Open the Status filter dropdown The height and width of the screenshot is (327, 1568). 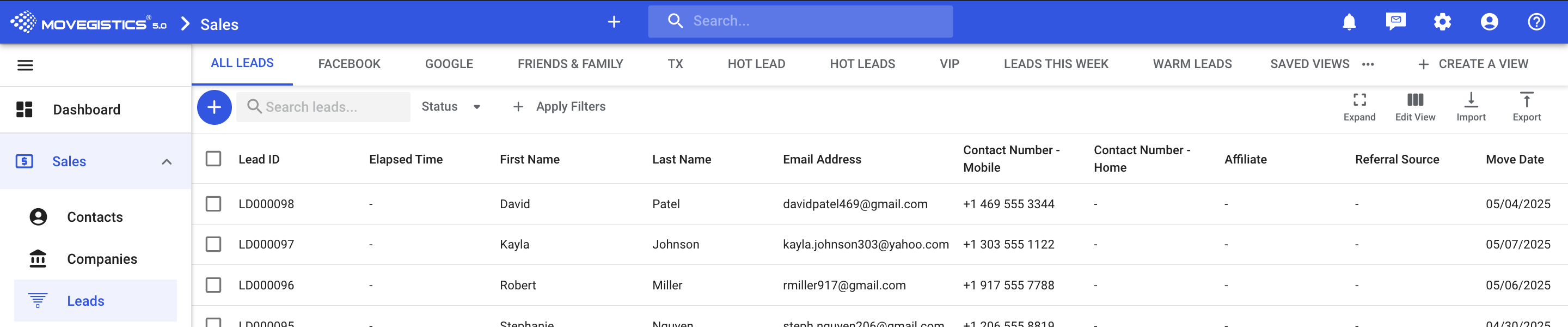(450, 107)
